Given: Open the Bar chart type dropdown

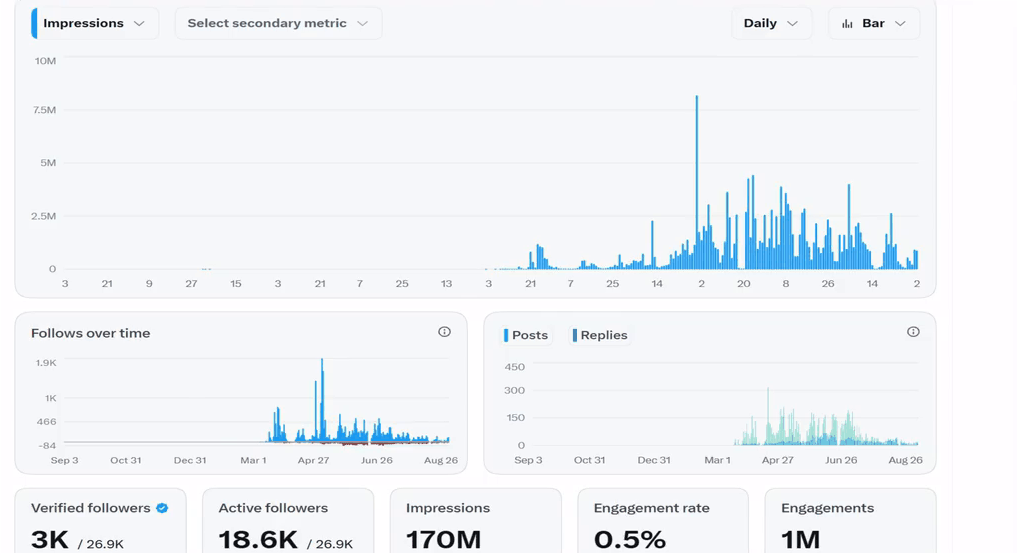Looking at the screenshot, I should (874, 23).
